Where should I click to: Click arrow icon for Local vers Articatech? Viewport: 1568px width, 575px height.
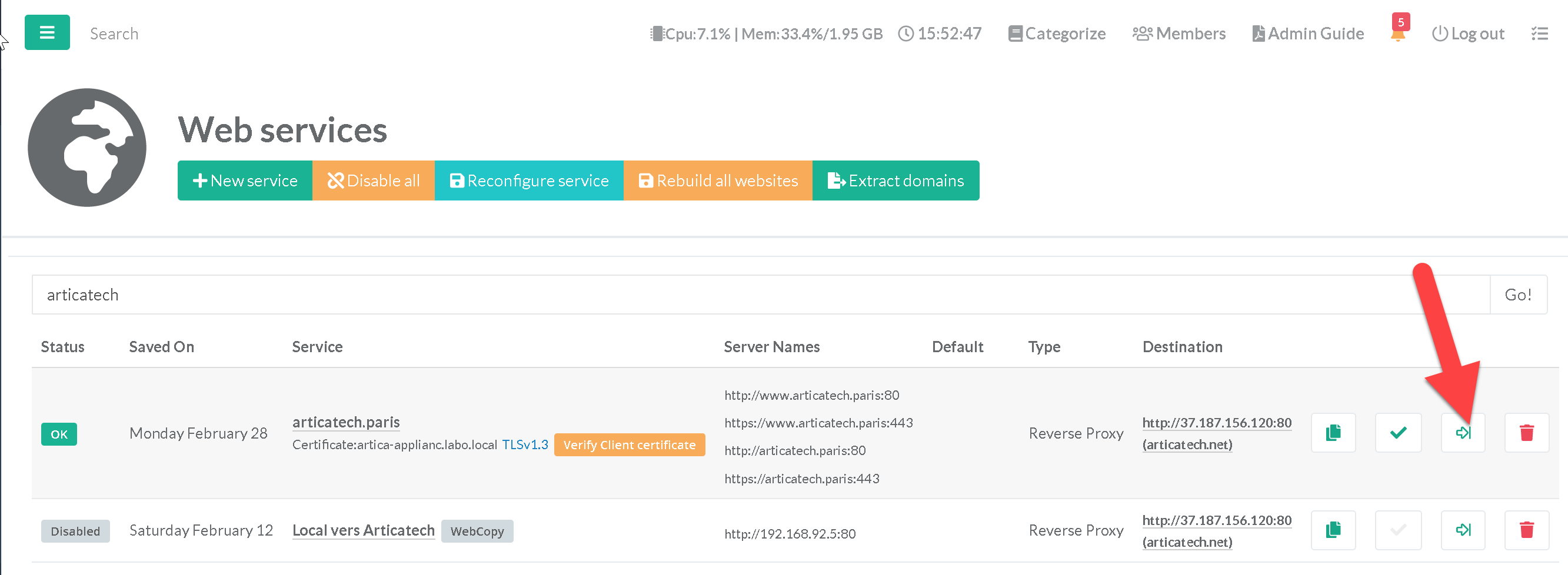tap(1463, 530)
